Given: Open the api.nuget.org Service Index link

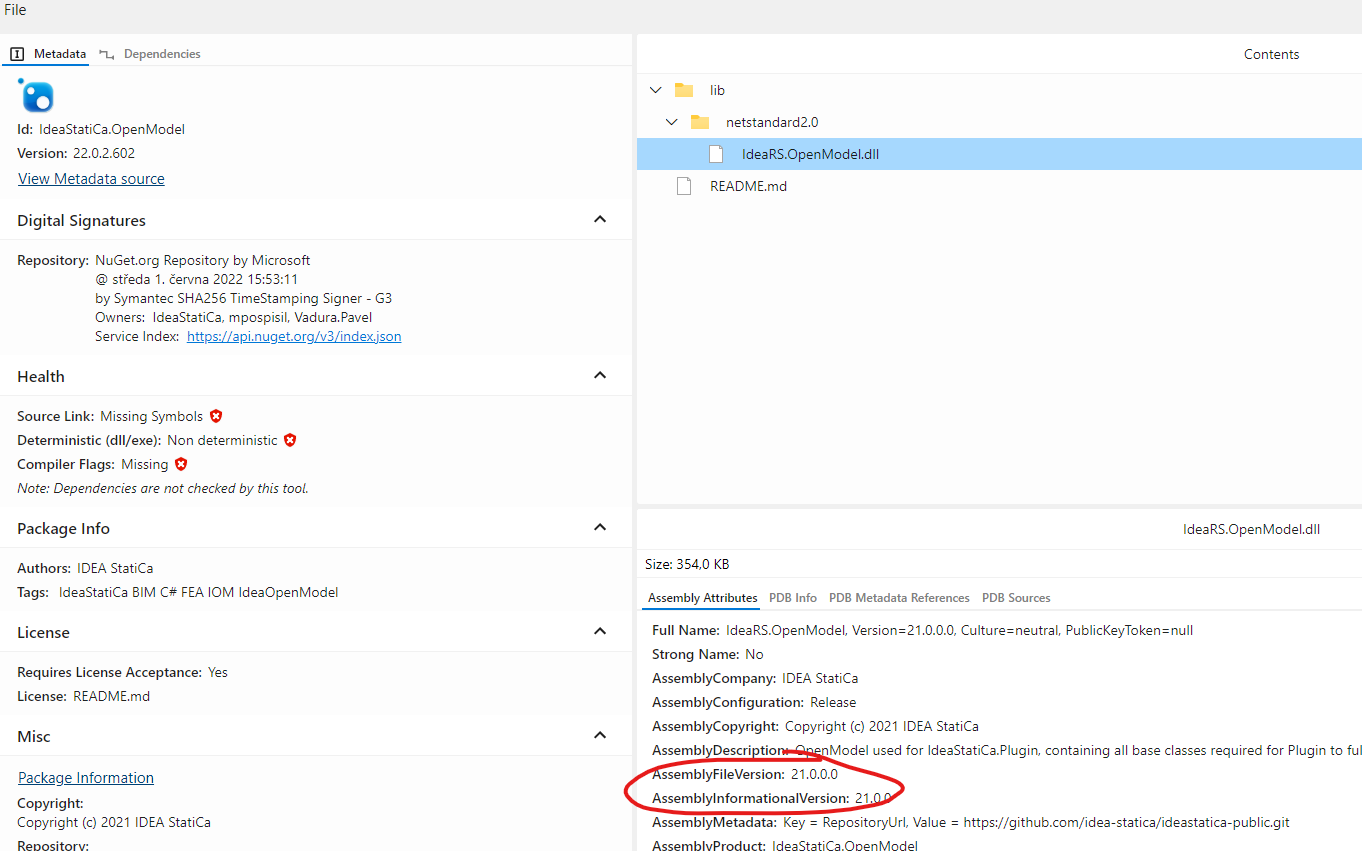Looking at the screenshot, I should point(294,336).
